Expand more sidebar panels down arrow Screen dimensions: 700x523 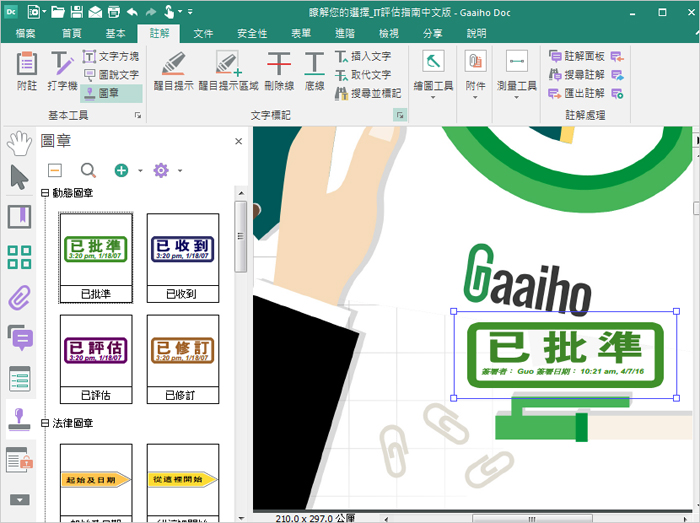point(19,499)
